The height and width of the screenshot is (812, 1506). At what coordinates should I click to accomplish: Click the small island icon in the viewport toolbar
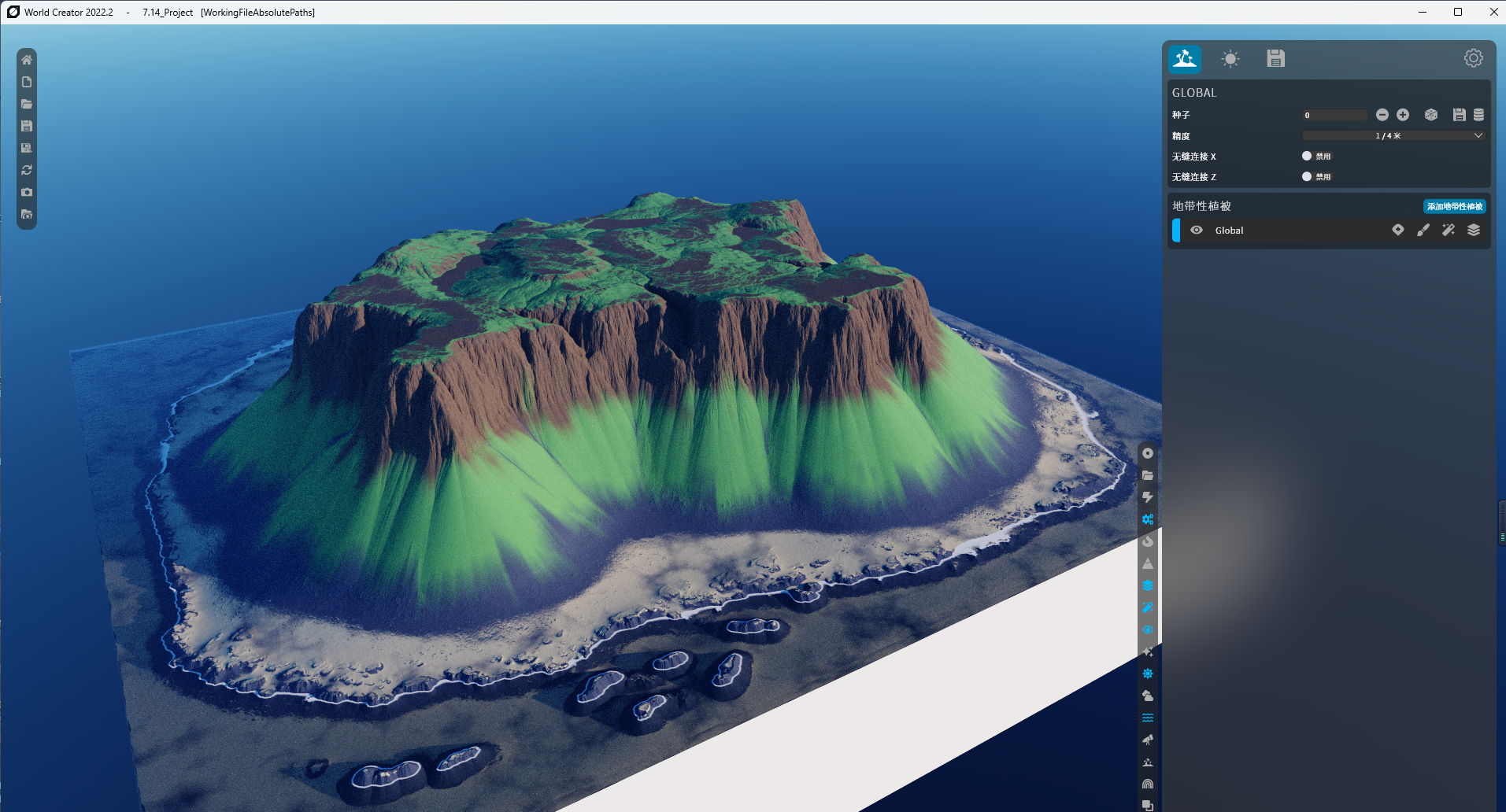click(x=1148, y=762)
